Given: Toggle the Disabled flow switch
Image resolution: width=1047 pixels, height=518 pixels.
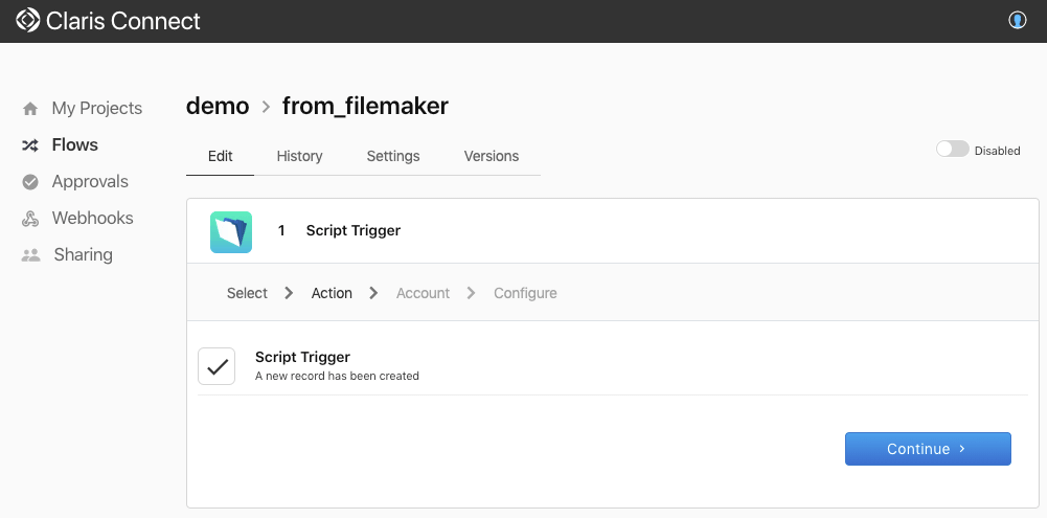Looking at the screenshot, I should [x=952, y=149].
